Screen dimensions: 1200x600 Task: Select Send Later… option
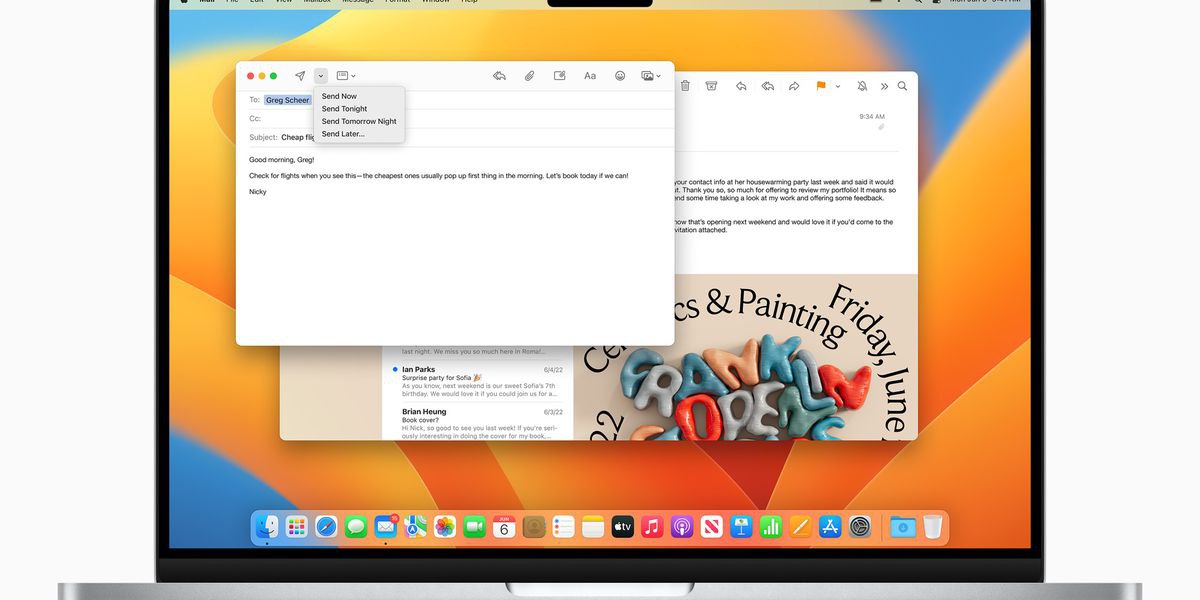(x=343, y=134)
